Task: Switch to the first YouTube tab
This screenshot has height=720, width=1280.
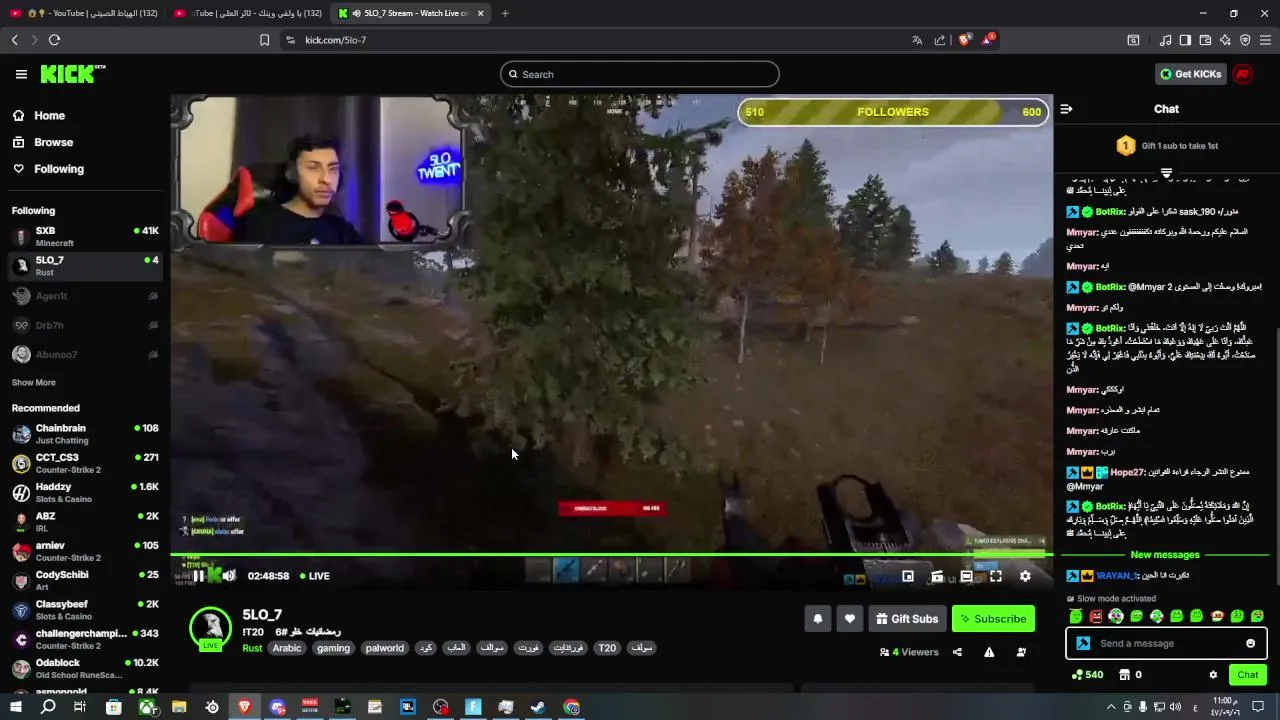Action: click(85, 13)
